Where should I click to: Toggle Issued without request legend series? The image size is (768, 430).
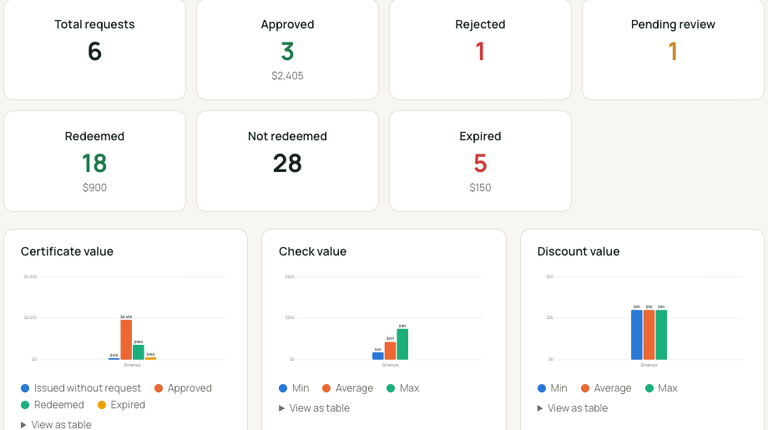pos(81,388)
